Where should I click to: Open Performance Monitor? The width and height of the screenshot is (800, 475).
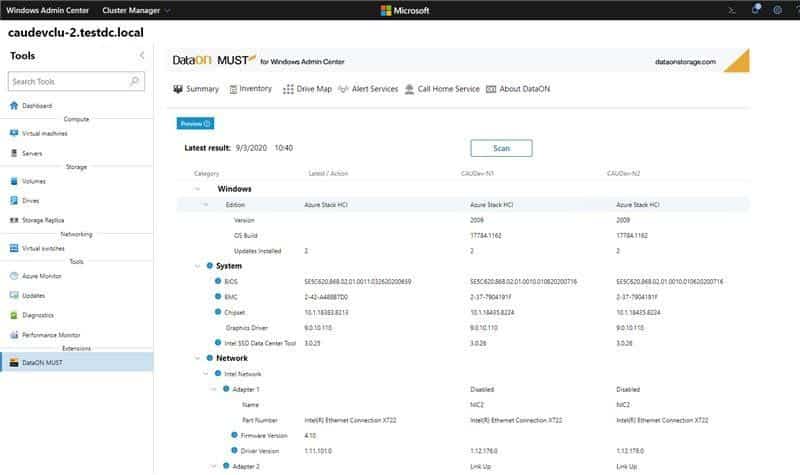[45, 335]
